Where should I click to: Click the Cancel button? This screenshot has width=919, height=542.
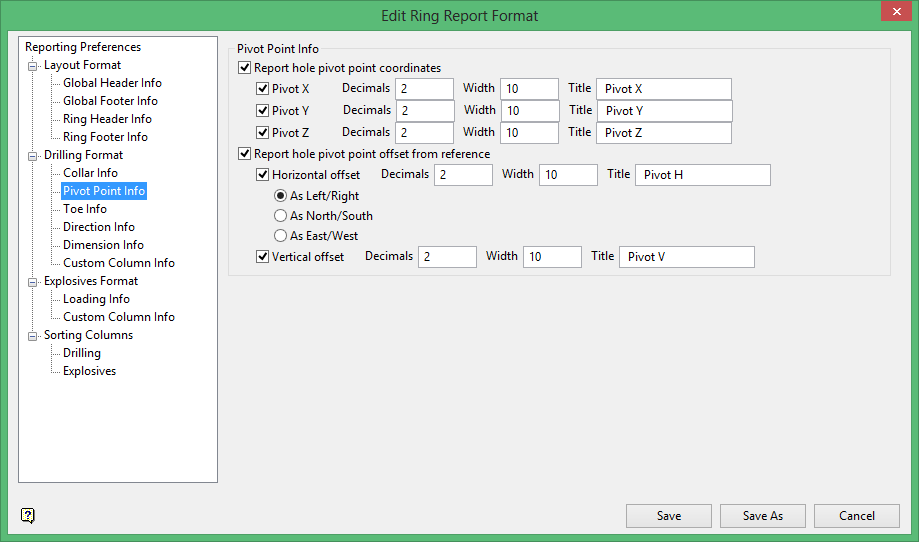857,516
